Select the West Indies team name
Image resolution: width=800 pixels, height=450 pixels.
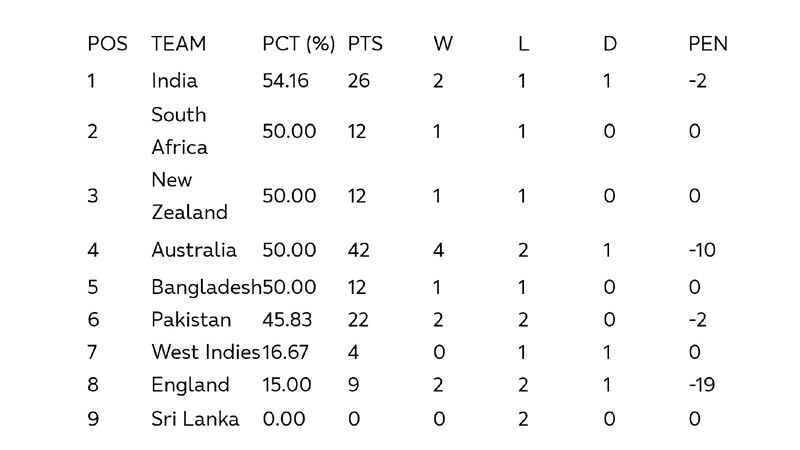[206, 352]
